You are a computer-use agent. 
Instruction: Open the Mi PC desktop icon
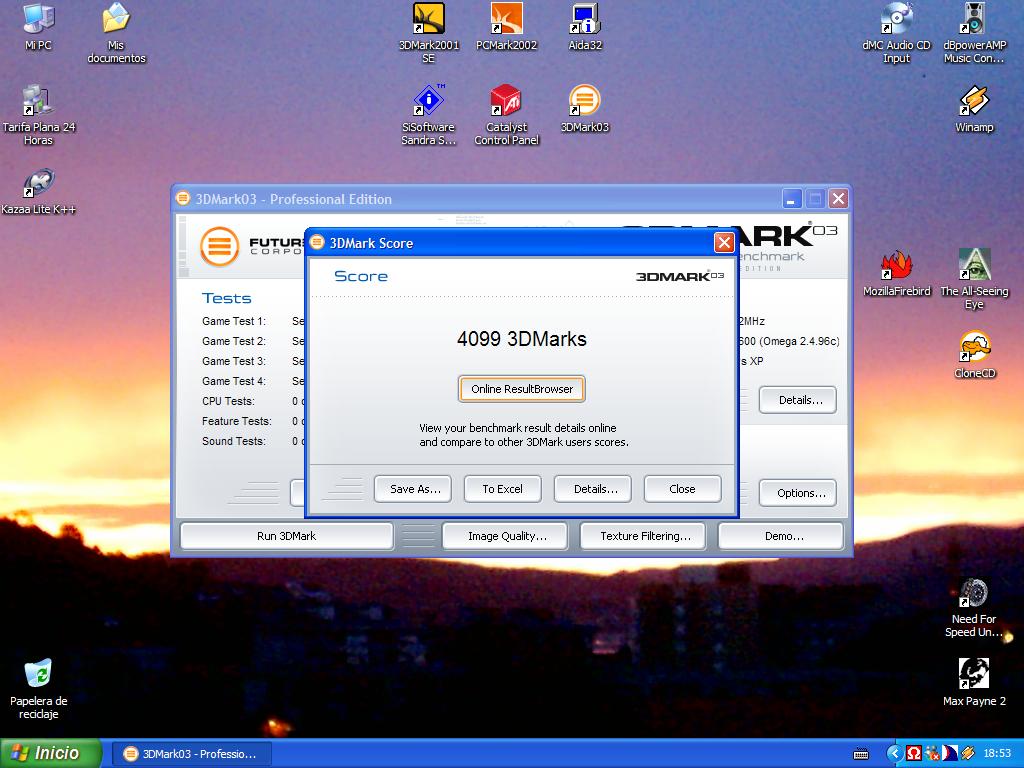coord(38,27)
